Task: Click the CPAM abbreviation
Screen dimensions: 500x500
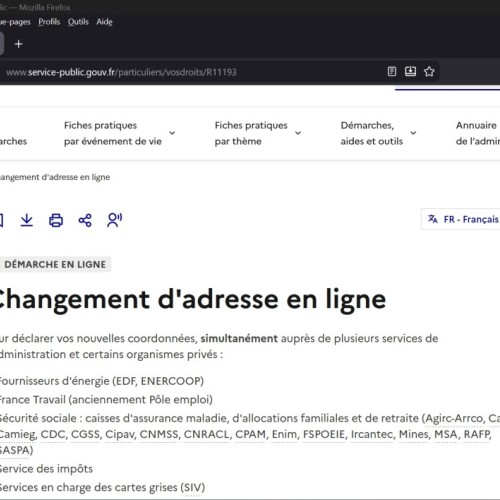Action: point(251,434)
